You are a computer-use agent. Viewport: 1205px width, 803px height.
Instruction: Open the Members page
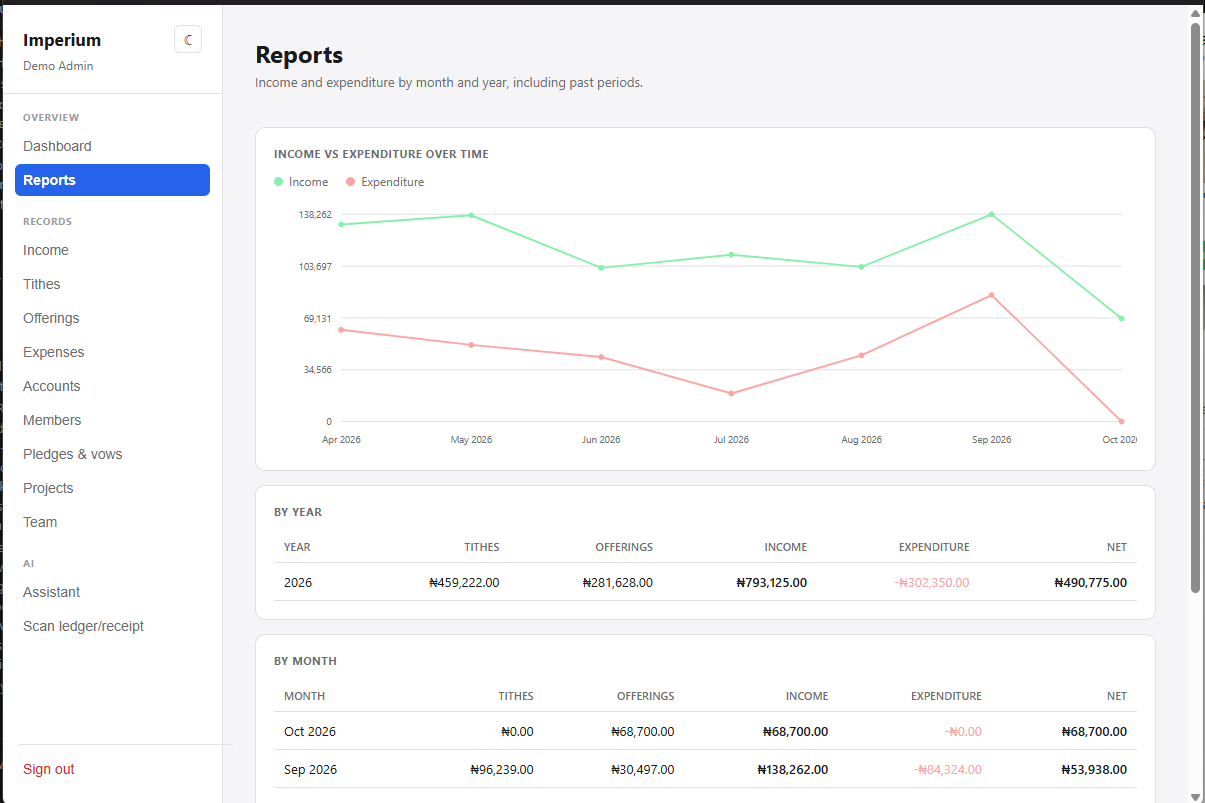112,420
